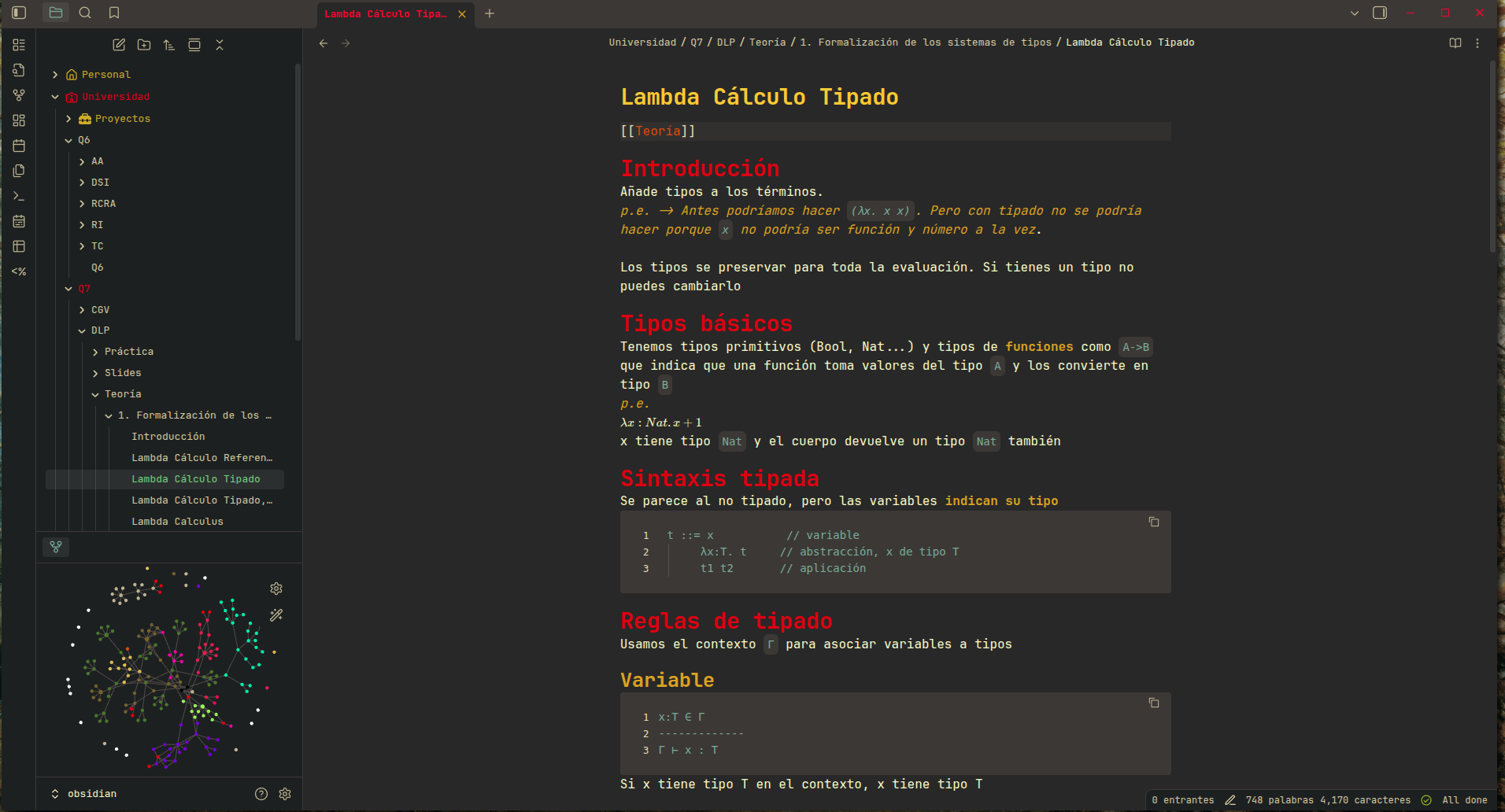Follow the Teoría wiki link
The image size is (1505, 812).
click(x=657, y=131)
